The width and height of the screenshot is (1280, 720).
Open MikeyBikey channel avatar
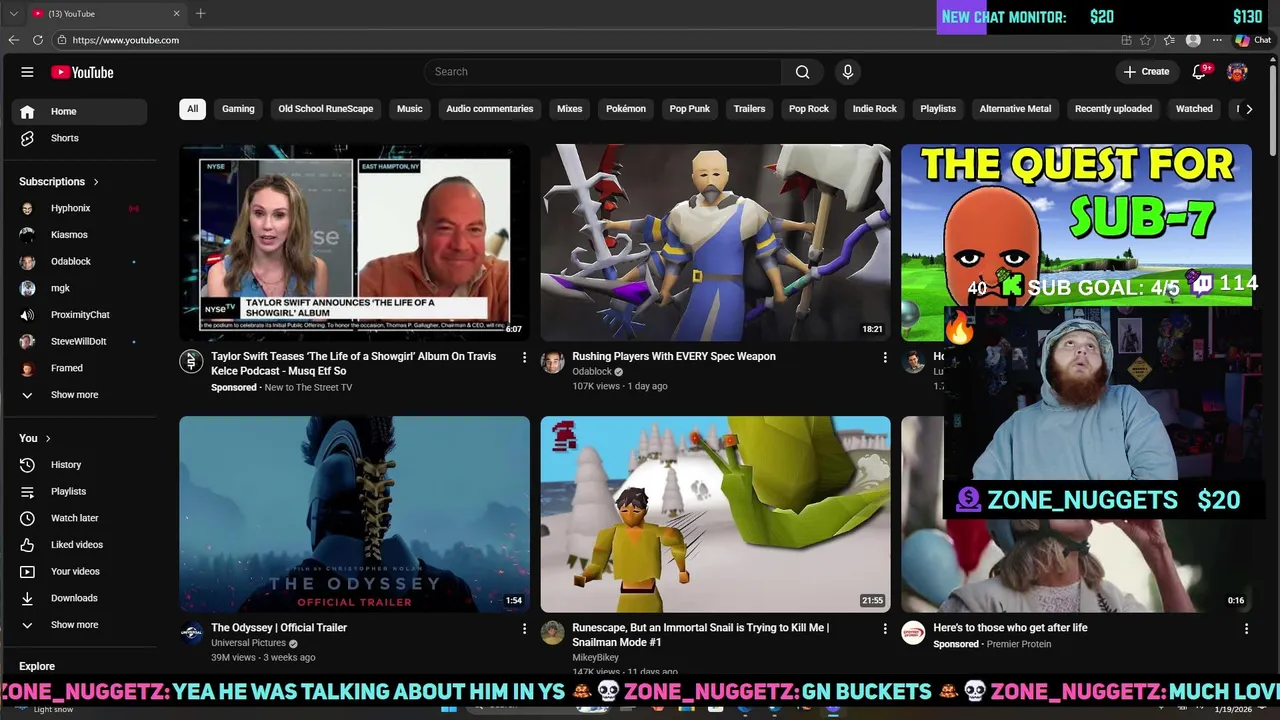click(x=553, y=633)
